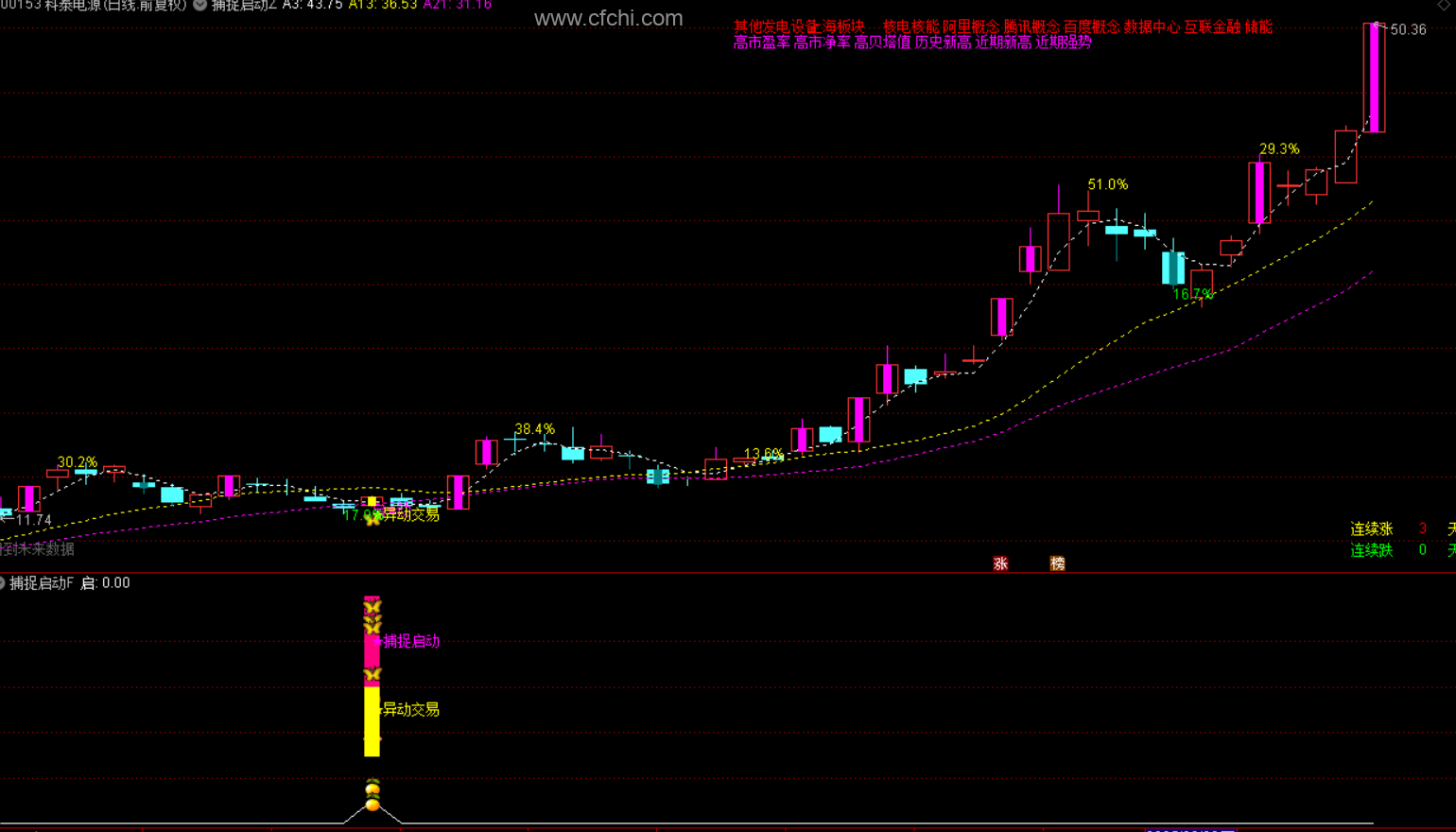
Task: Click the A3: 43.75 moving average value
Action: coord(313,5)
